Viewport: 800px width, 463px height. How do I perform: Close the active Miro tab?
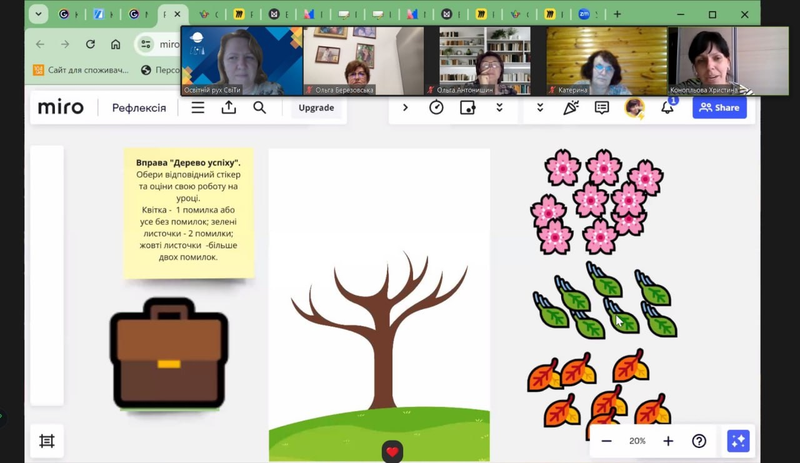(x=177, y=14)
